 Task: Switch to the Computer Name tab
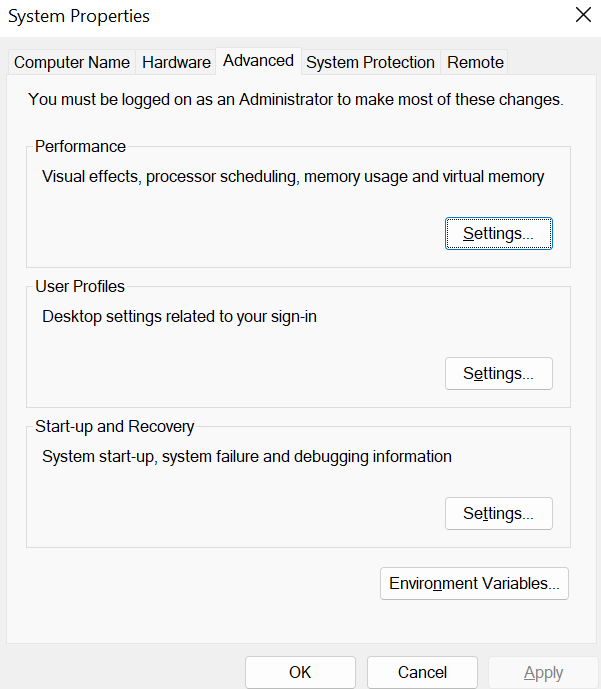72,62
